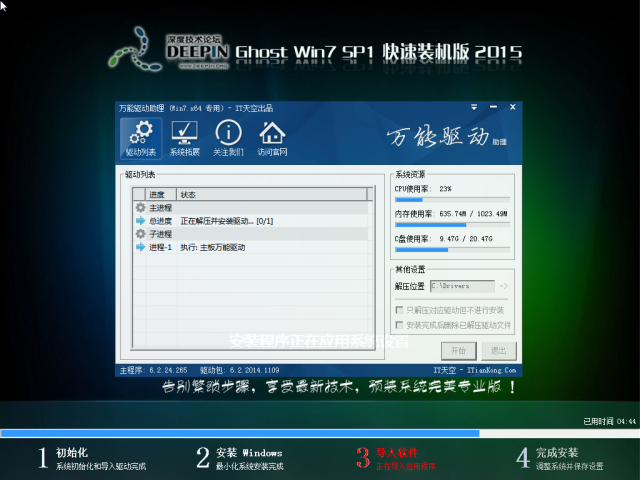Image resolution: width=640 pixels, height=480 pixels.
Task: Click the 驱动包 version text 6.2.2014.1109
Action: (254, 370)
